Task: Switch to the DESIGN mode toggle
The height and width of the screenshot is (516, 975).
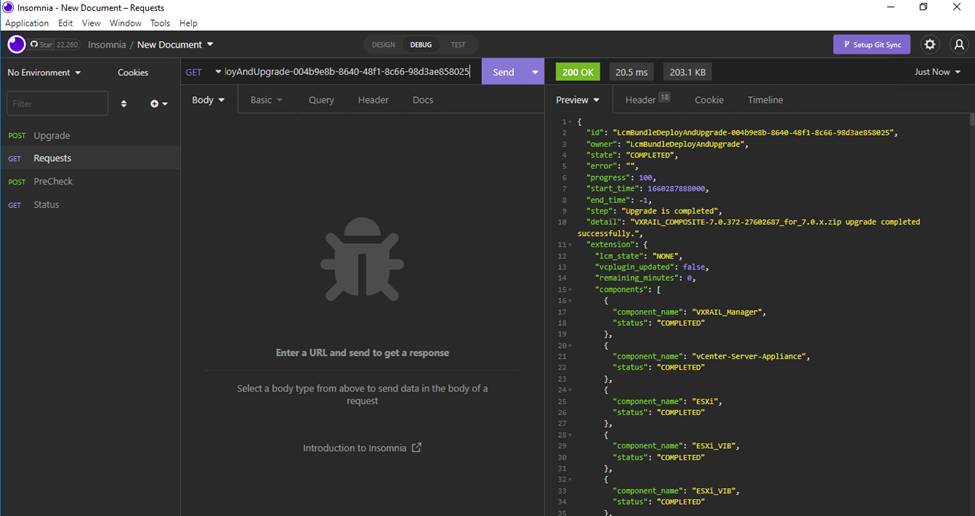Action: pyautogui.click(x=383, y=44)
